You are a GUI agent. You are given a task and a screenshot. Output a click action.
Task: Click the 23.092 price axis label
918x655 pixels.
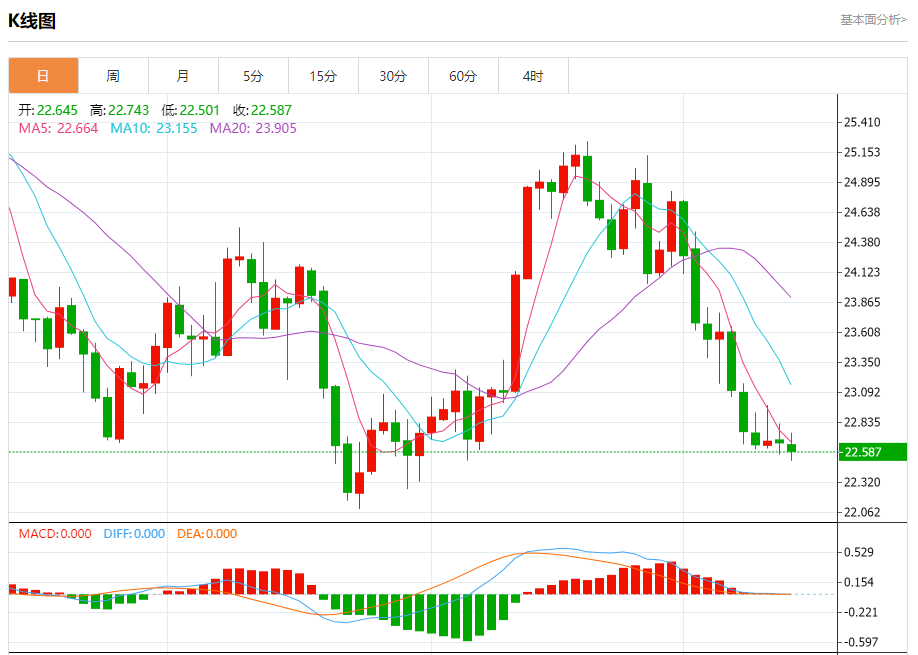(862, 392)
